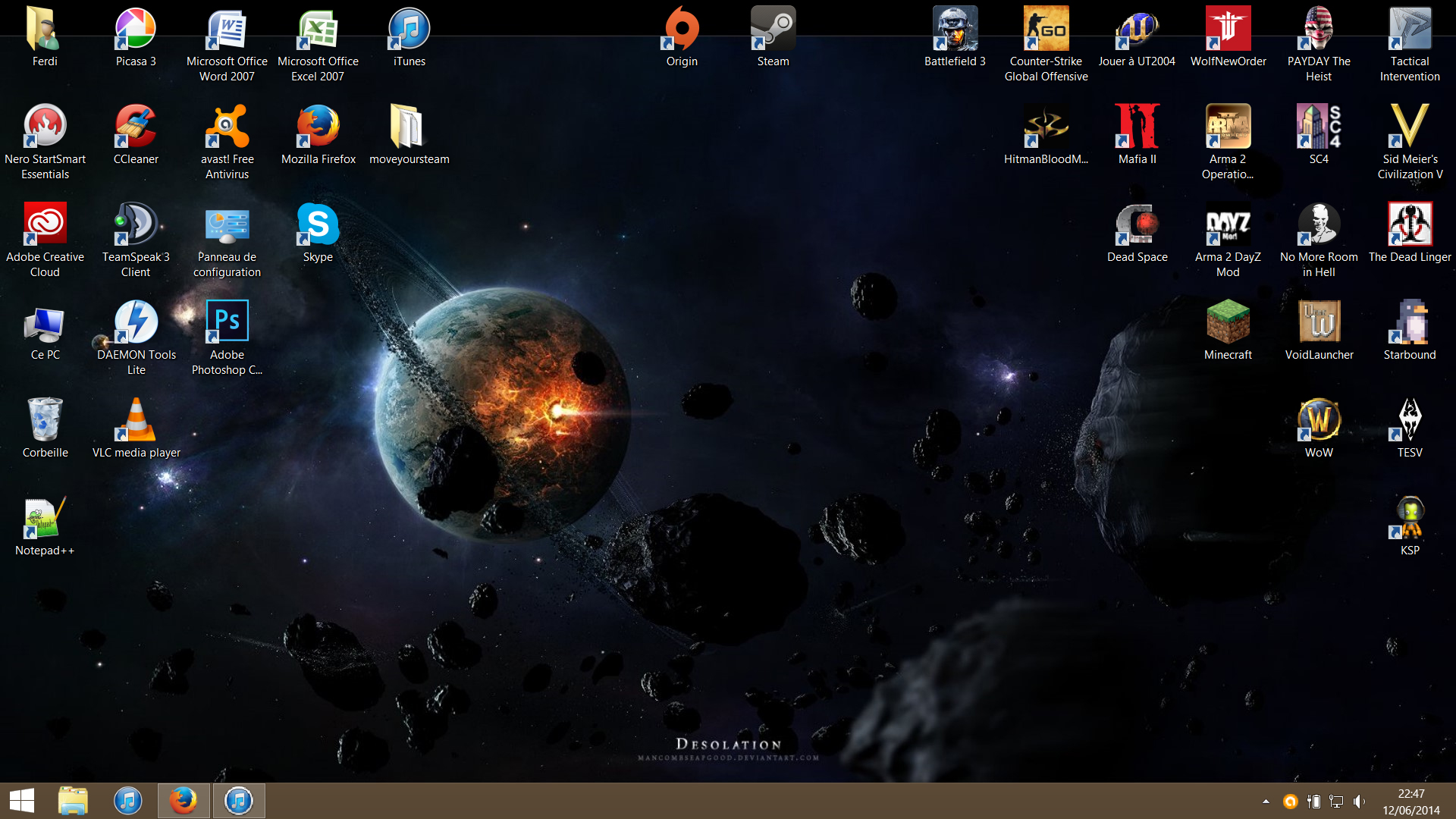Open the Windows Start button
The height and width of the screenshot is (819, 1456).
[22, 801]
